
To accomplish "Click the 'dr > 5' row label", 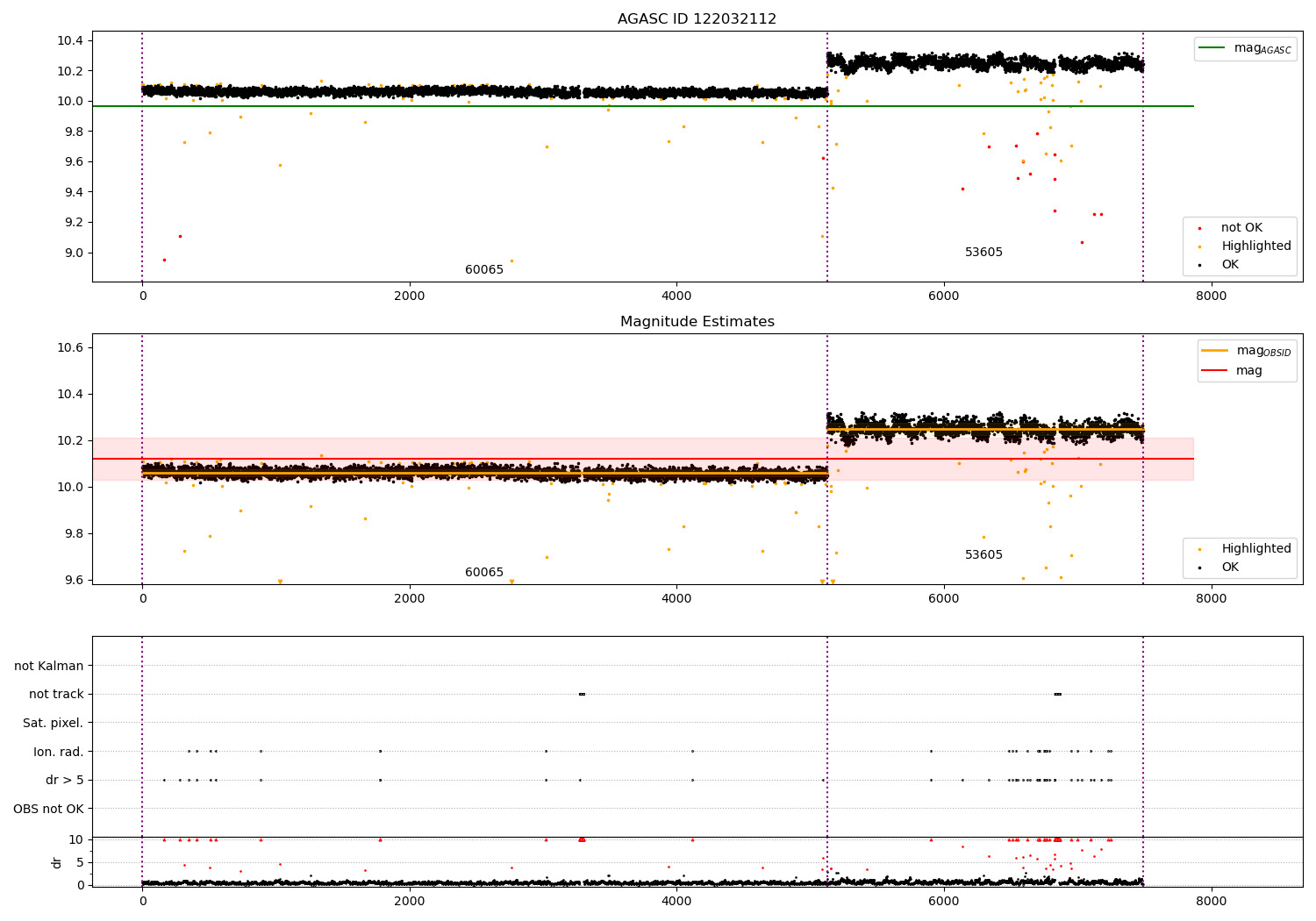I will click(x=65, y=781).
